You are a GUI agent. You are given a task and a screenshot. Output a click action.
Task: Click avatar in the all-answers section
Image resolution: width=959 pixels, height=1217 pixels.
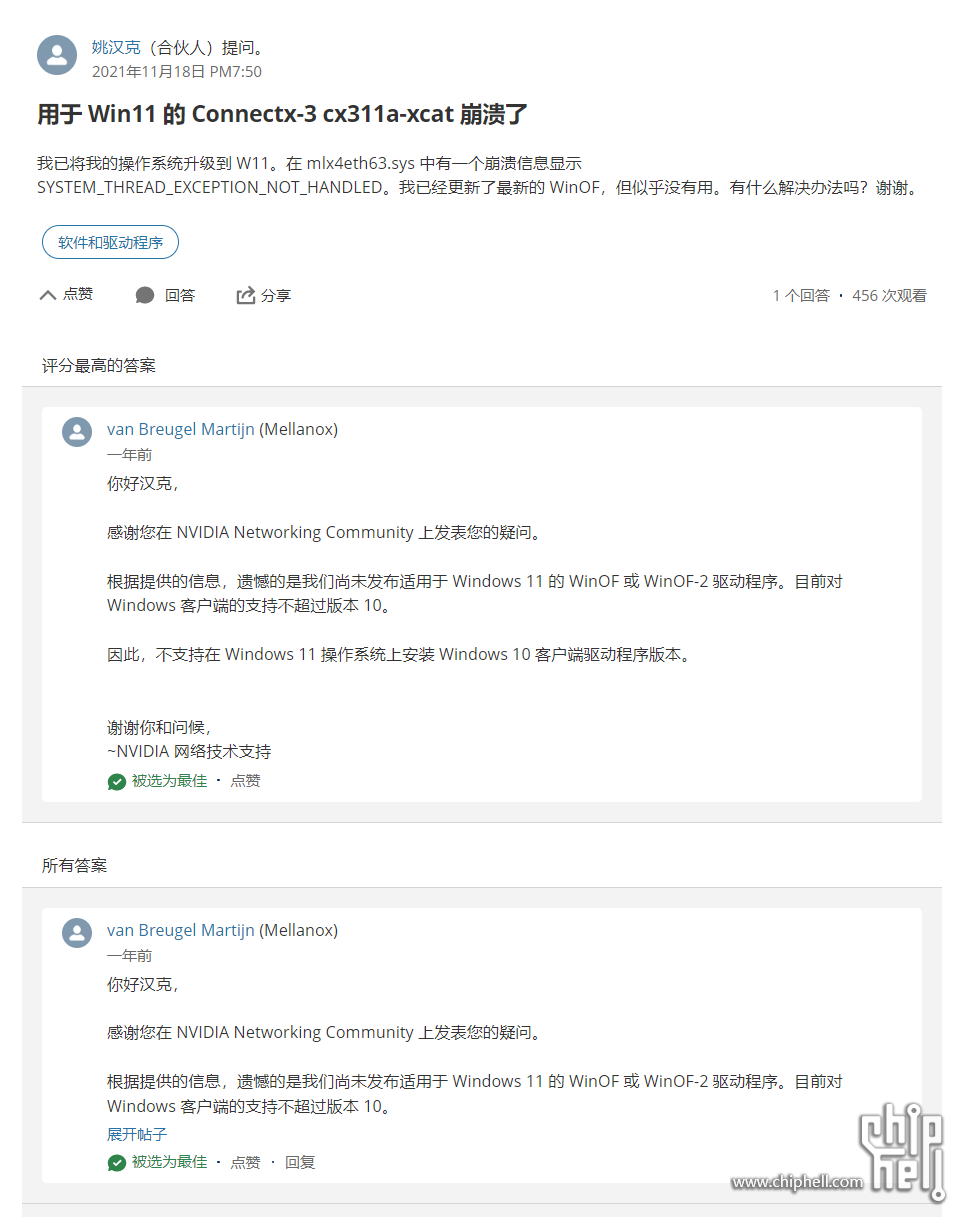(77, 934)
